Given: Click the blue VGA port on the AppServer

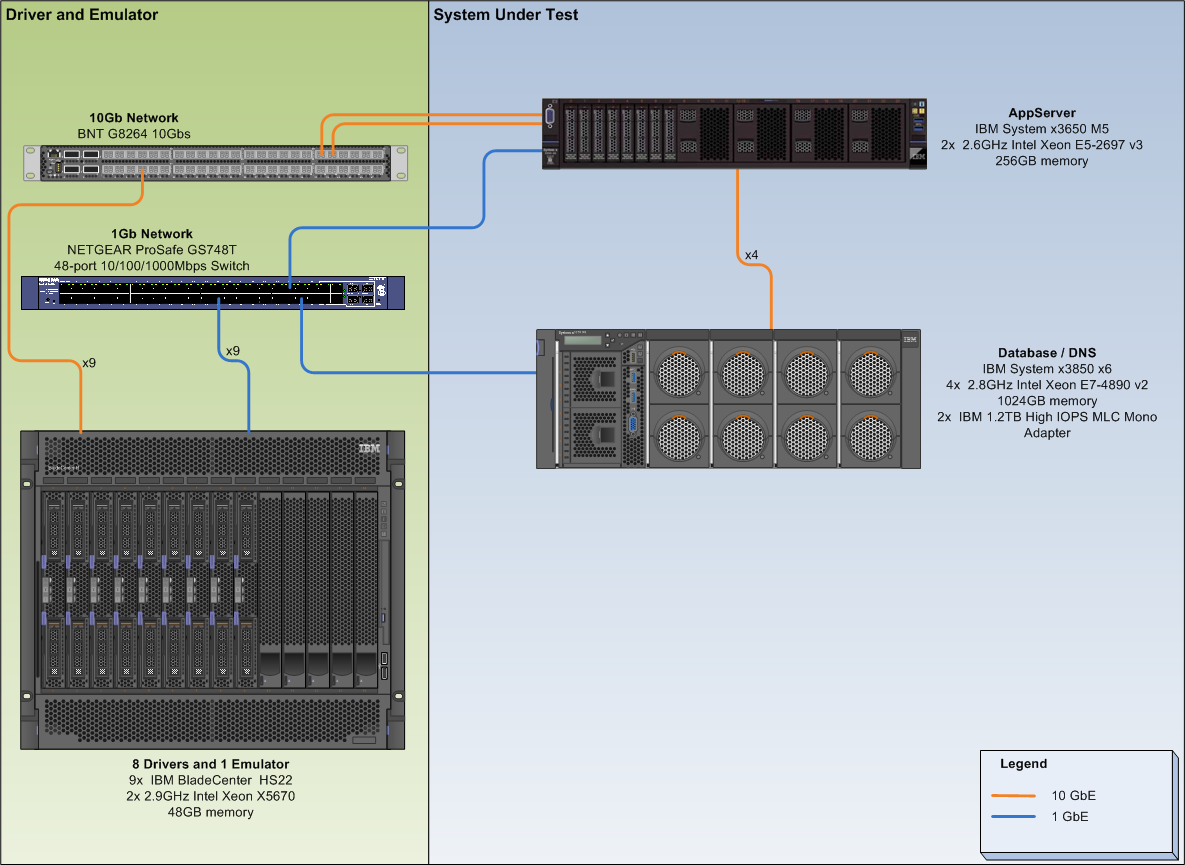Looking at the screenshot, I should [550, 117].
